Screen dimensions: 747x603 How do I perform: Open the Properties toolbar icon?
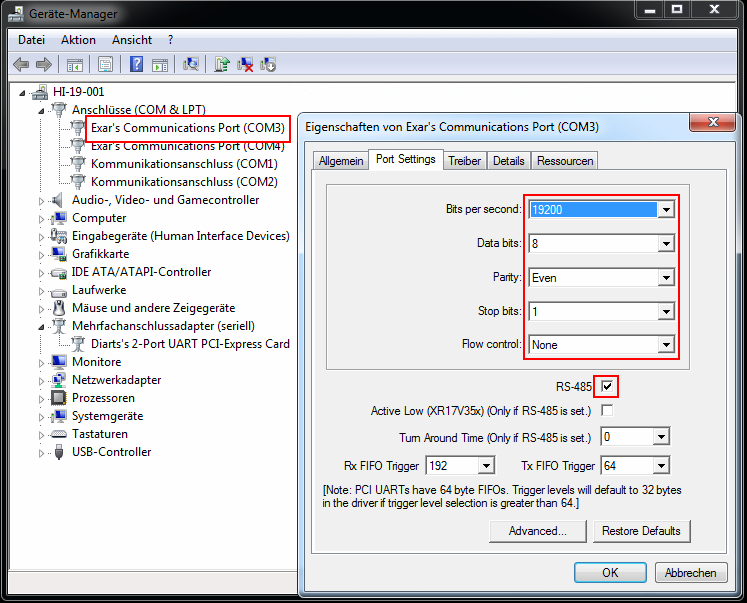click(x=105, y=64)
